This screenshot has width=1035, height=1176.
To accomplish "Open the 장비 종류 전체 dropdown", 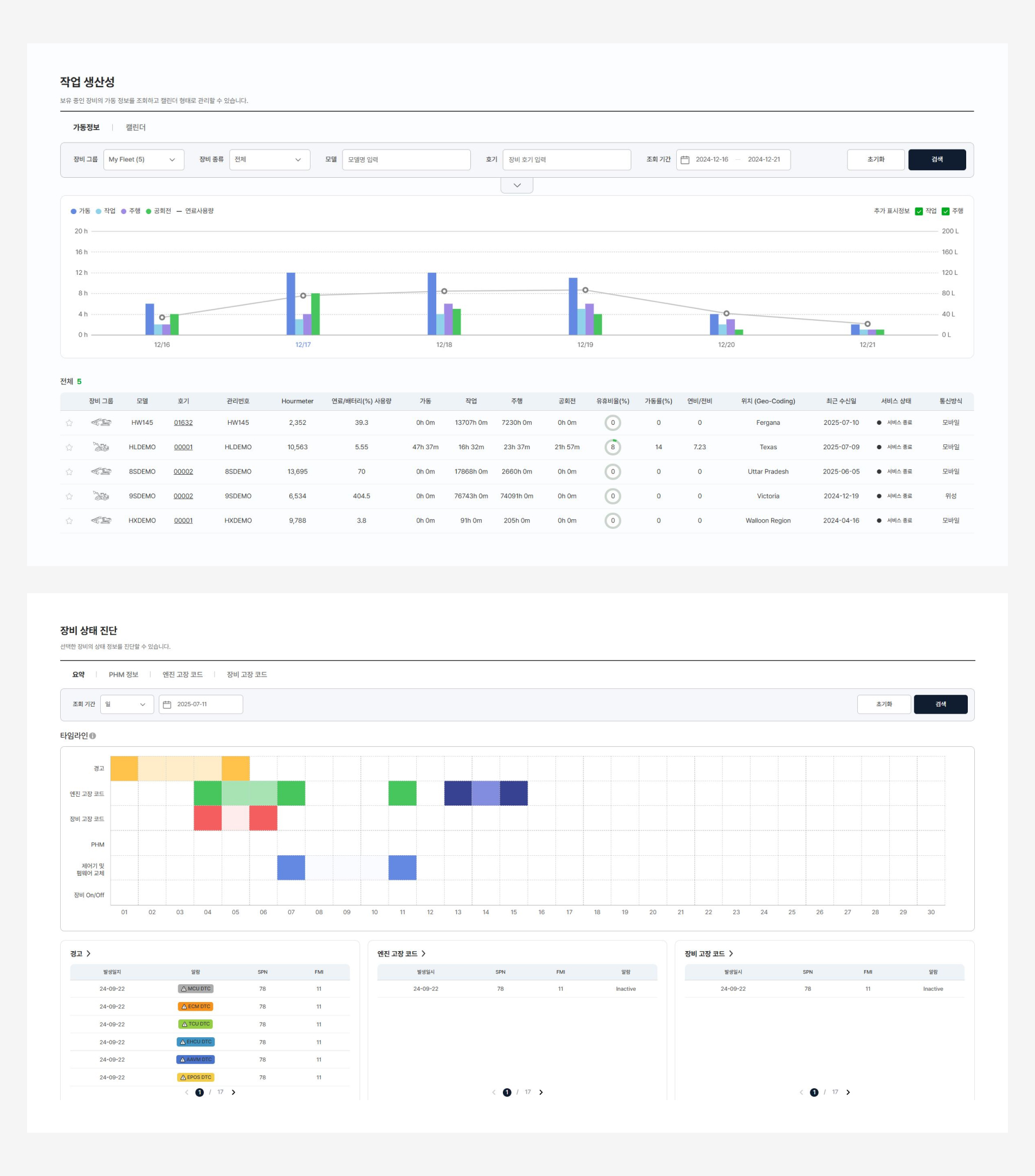I will pyautogui.click(x=269, y=160).
